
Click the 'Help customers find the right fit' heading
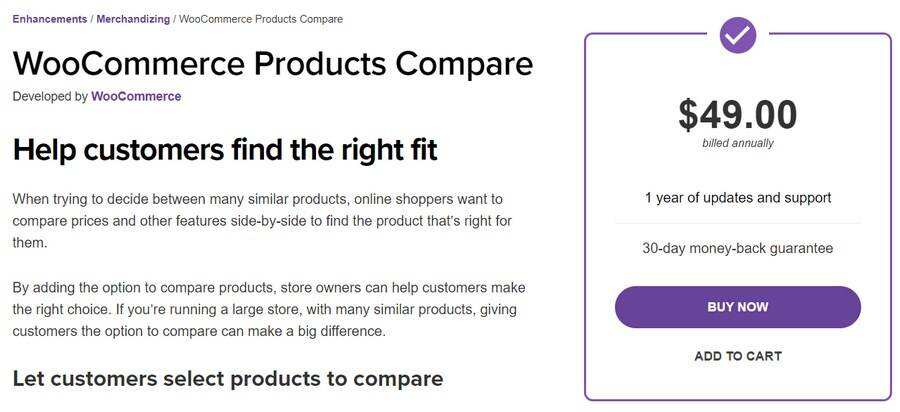225,150
